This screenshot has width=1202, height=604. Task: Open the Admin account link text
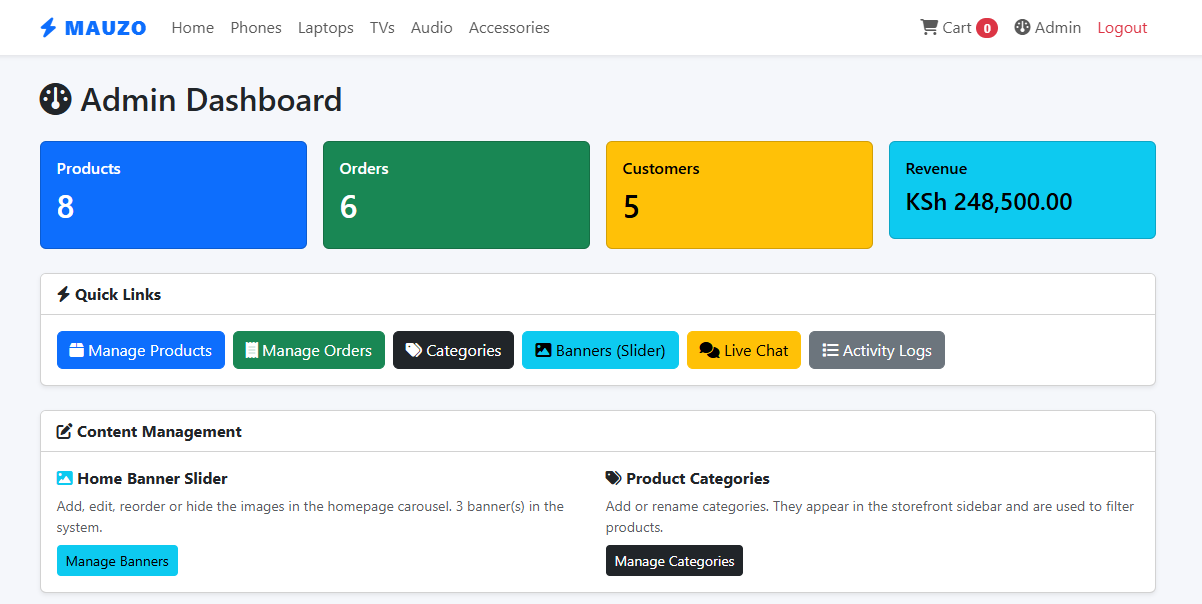pyautogui.click(x=1058, y=28)
